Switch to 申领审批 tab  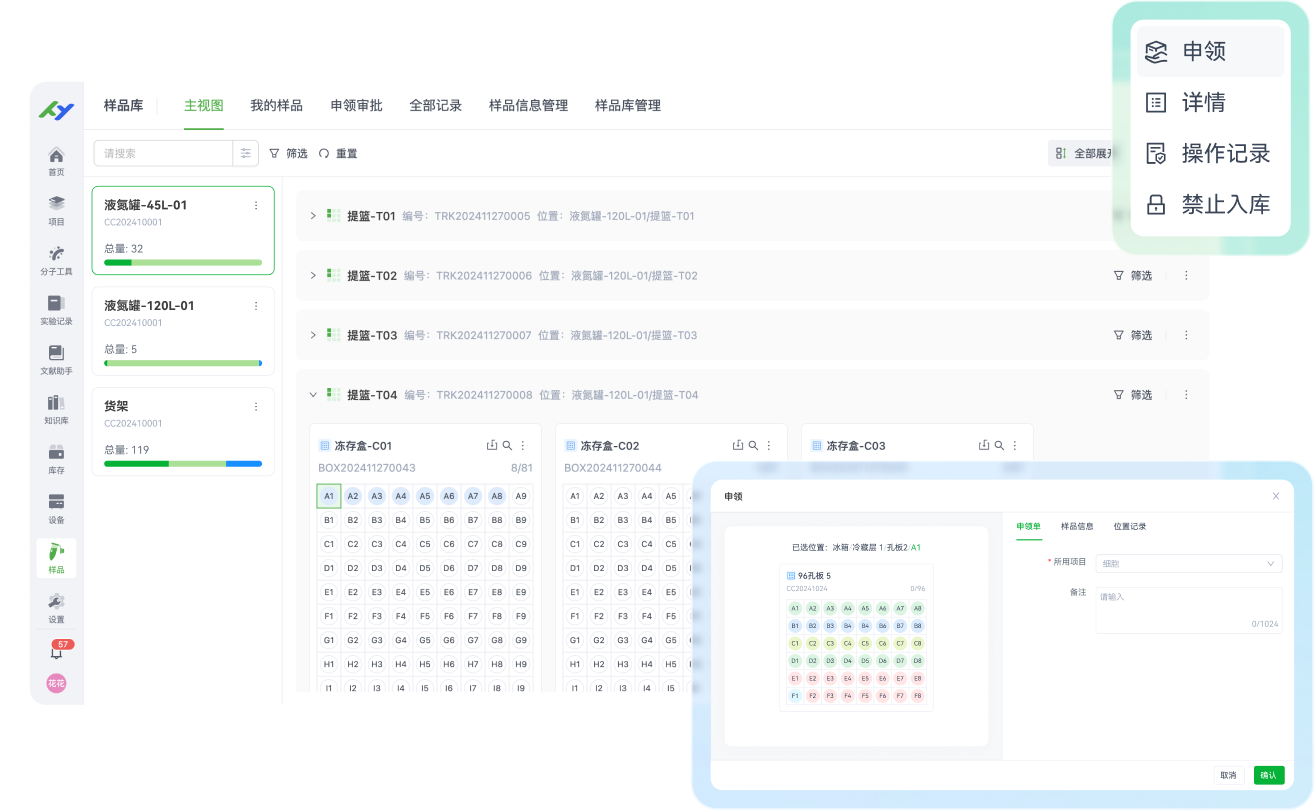[x=357, y=105]
